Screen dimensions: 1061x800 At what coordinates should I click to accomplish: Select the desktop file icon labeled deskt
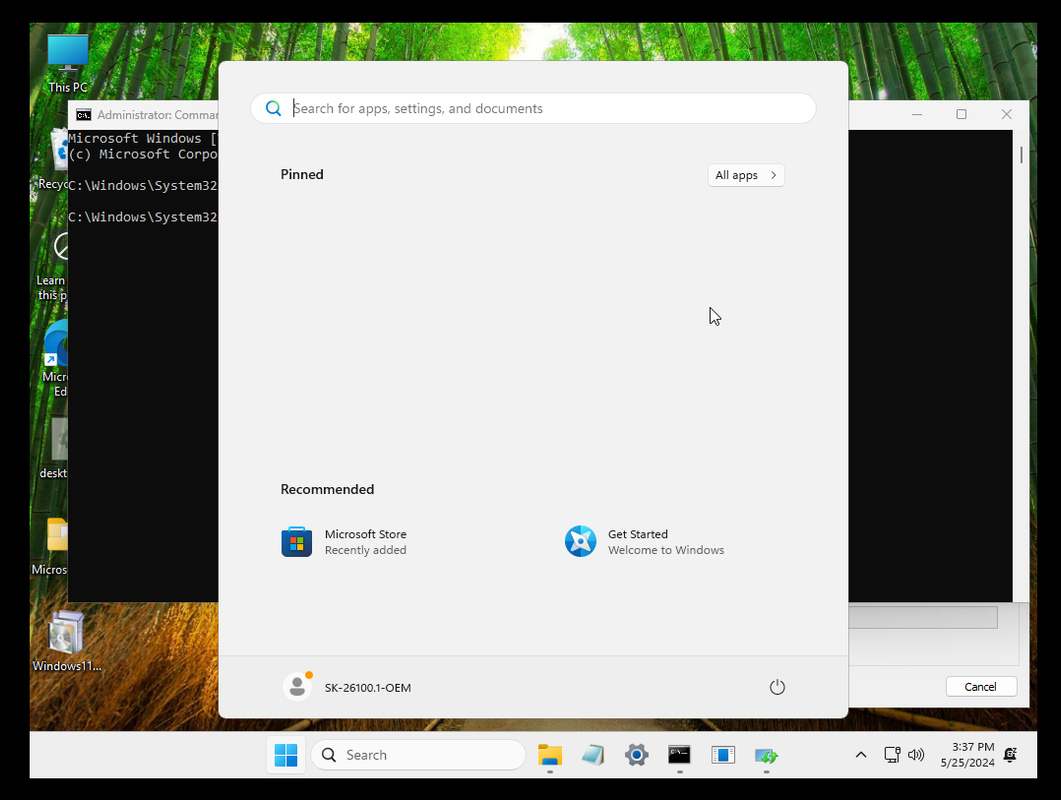[x=54, y=448]
